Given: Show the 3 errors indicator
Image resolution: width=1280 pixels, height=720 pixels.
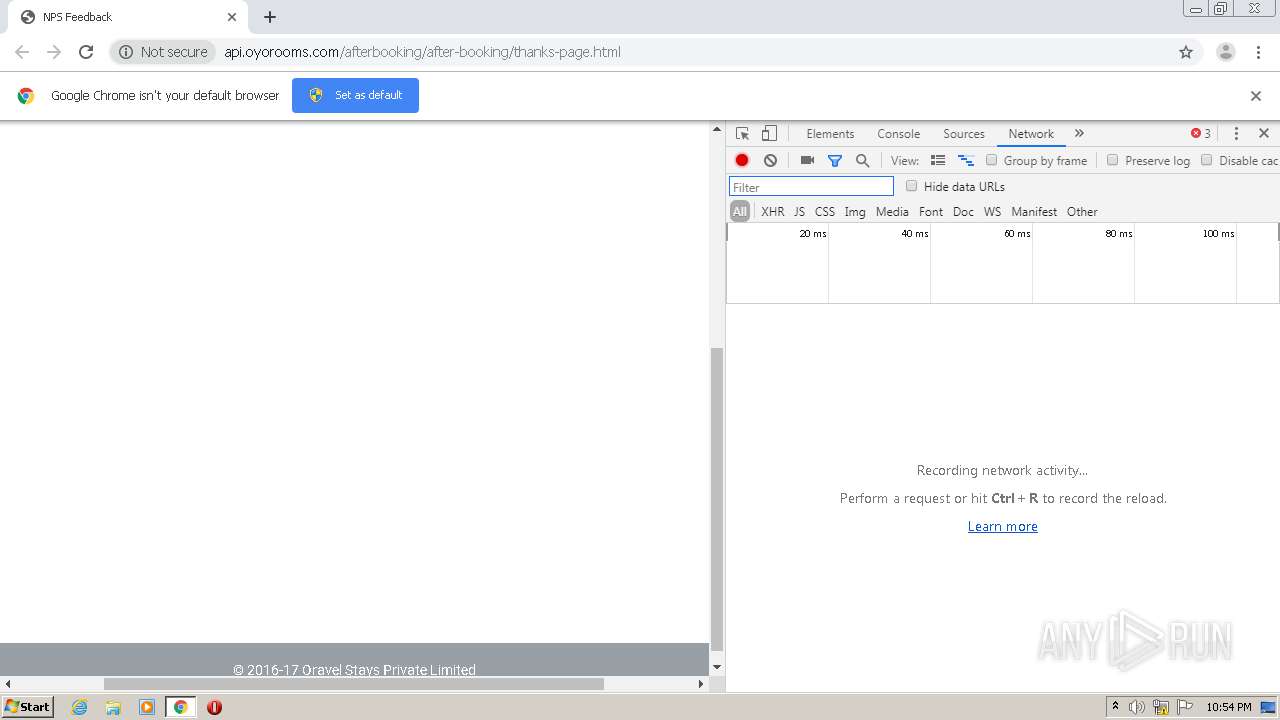Looking at the screenshot, I should [1201, 133].
